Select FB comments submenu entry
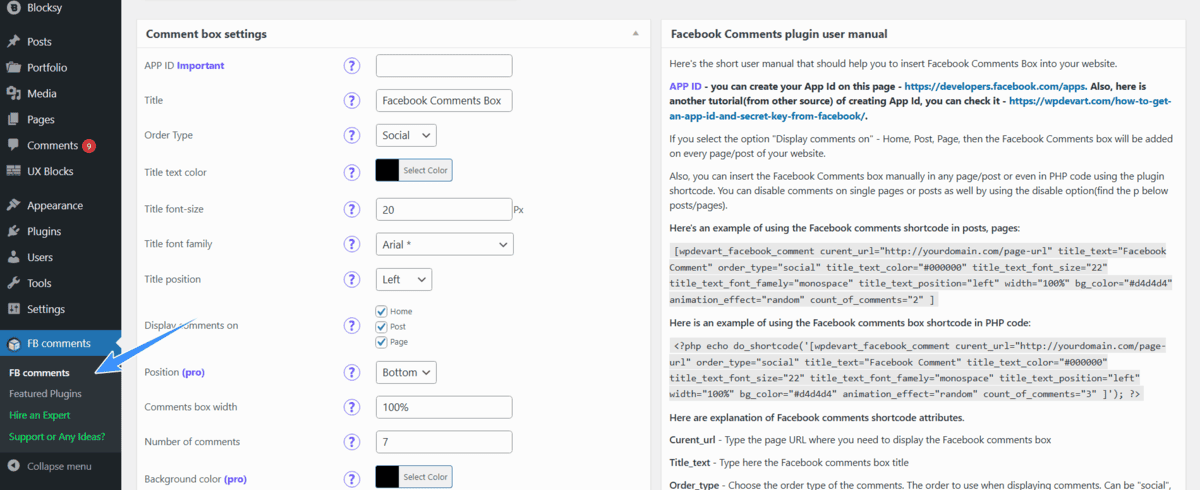Viewport: 1200px width, 490px height. (x=39, y=373)
